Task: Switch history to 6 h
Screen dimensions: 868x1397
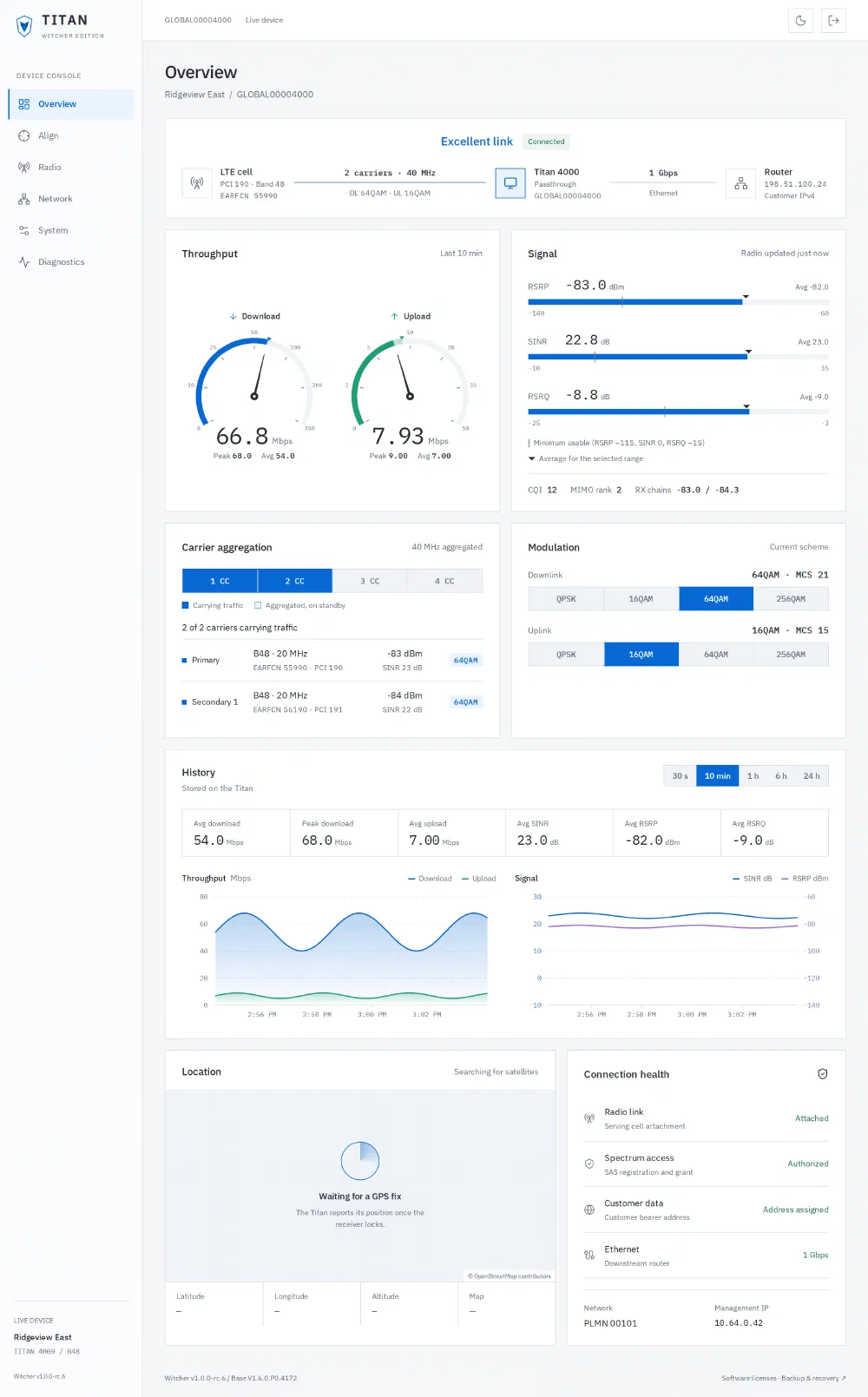Action: pos(781,776)
